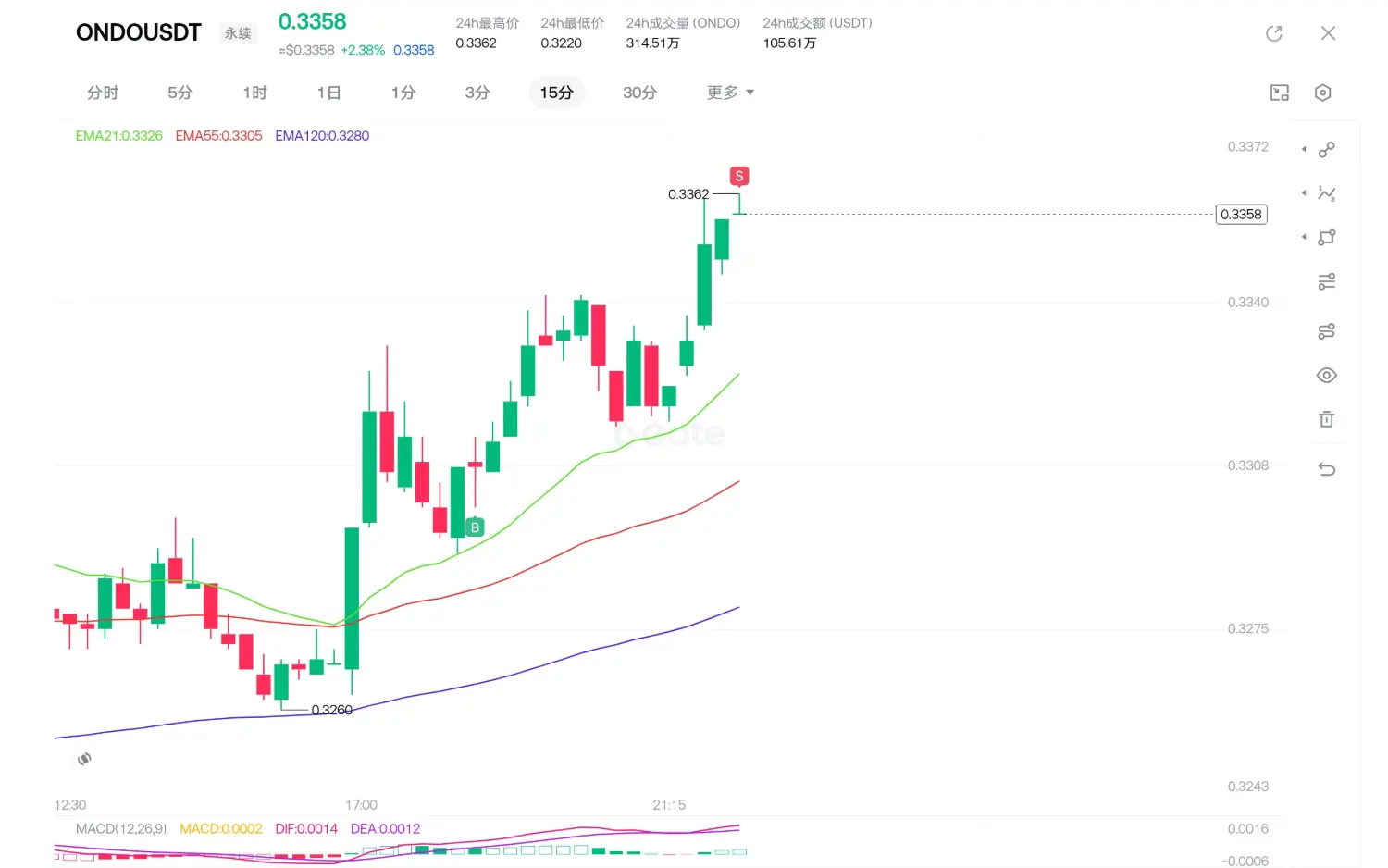Select the trend line drawing tool

pos(1326,149)
